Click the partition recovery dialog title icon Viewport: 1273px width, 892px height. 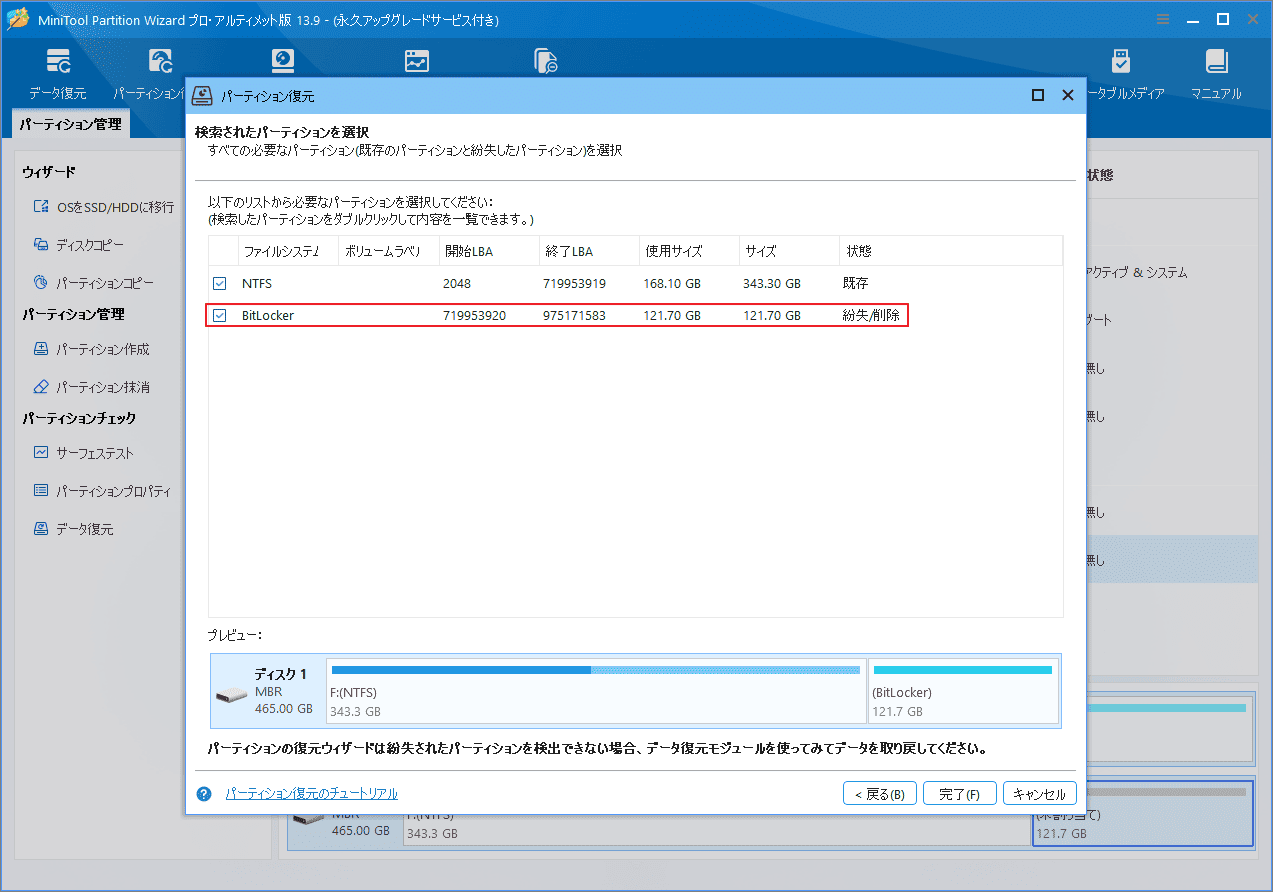(x=203, y=95)
